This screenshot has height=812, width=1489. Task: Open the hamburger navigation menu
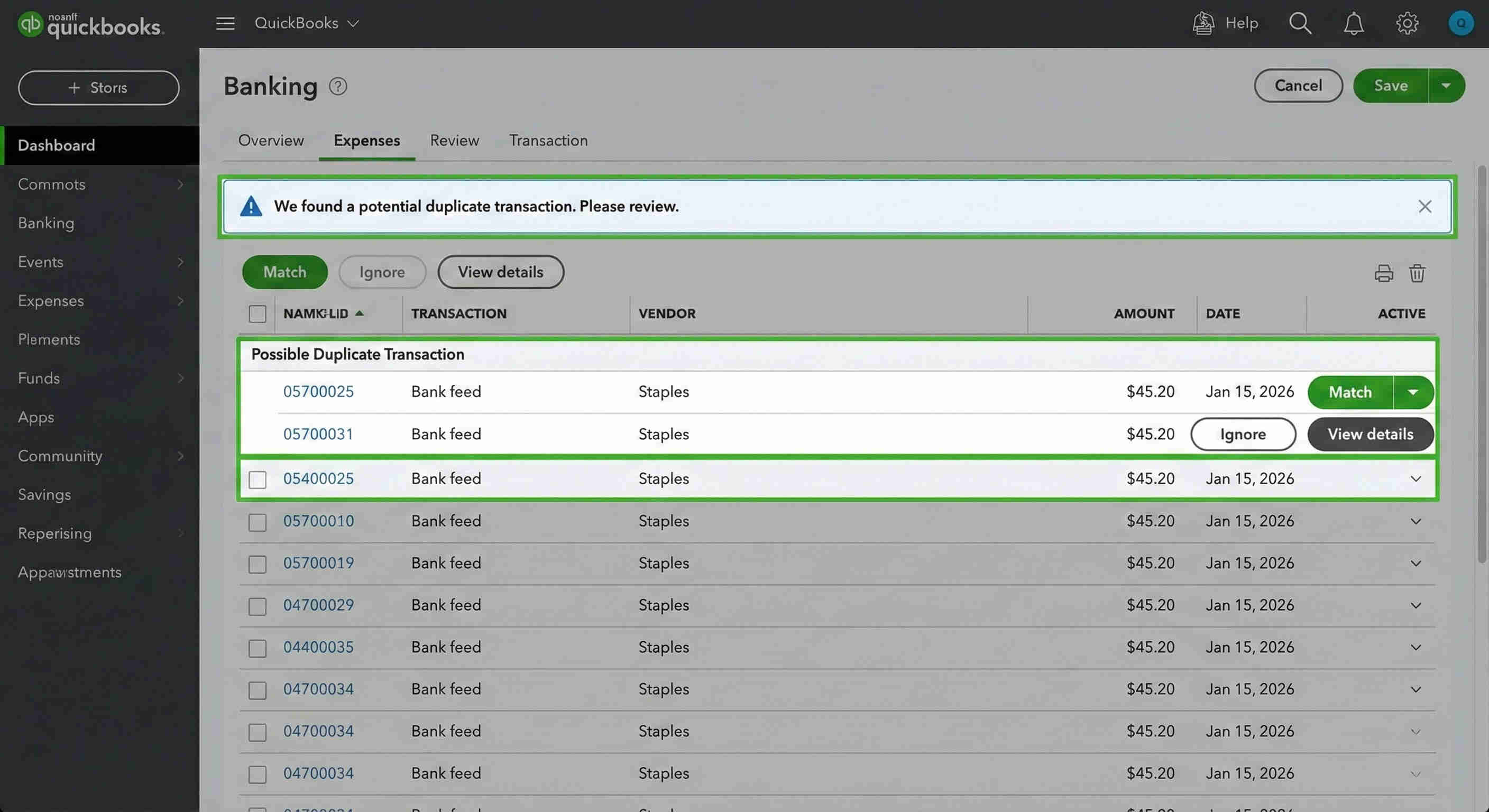coord(225,23)
